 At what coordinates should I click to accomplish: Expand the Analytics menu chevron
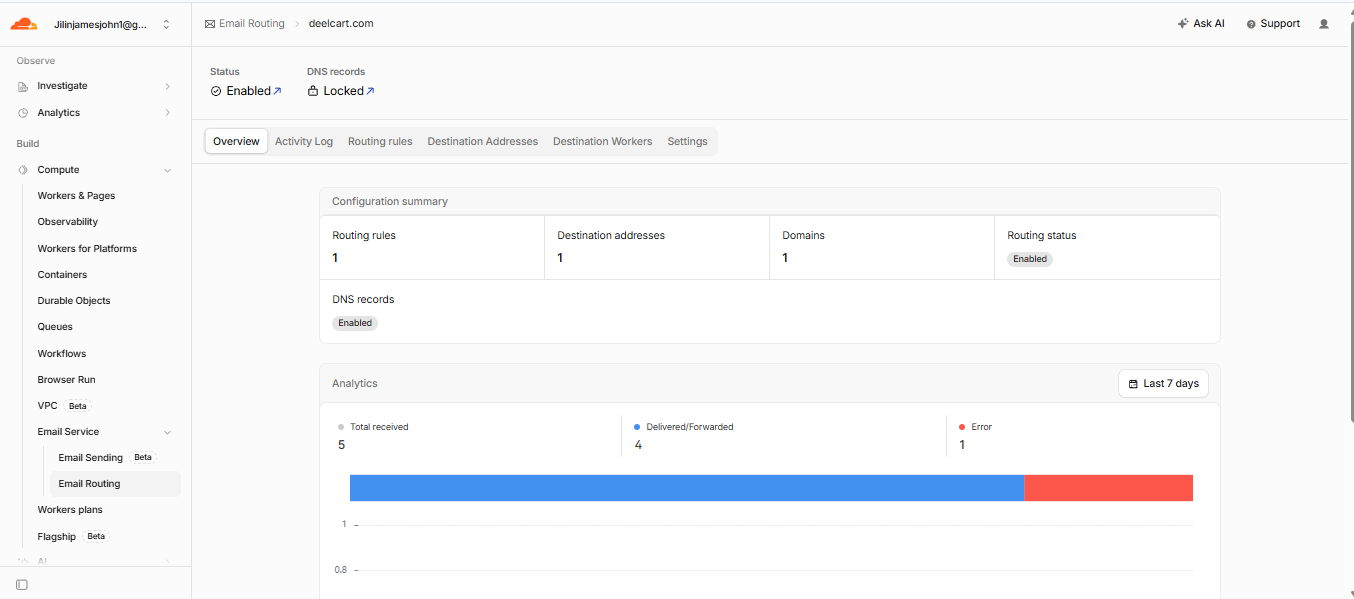pyautogui.click(x=167, y=113)
